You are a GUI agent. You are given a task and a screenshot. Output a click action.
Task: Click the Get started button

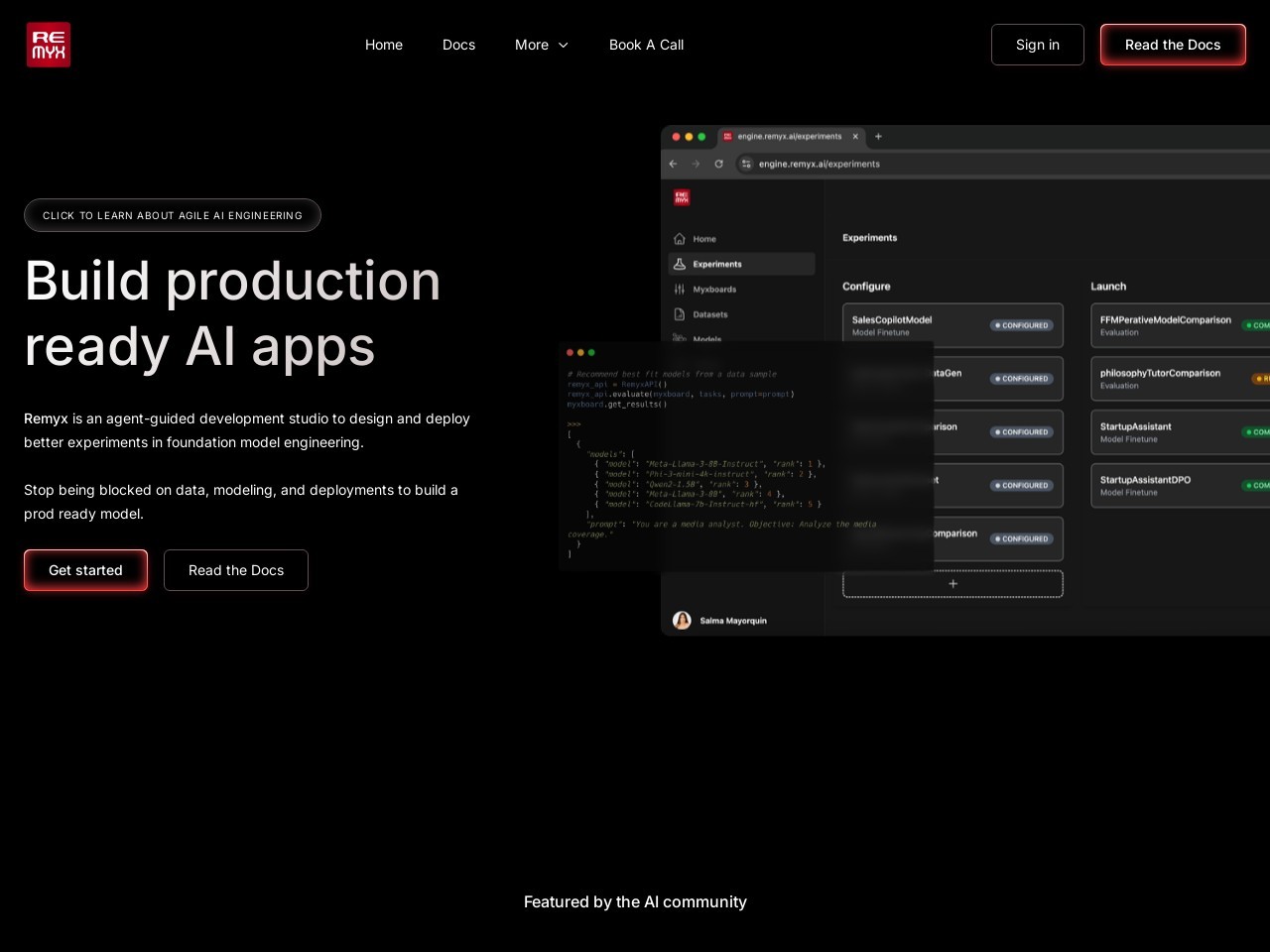point(85,570)
